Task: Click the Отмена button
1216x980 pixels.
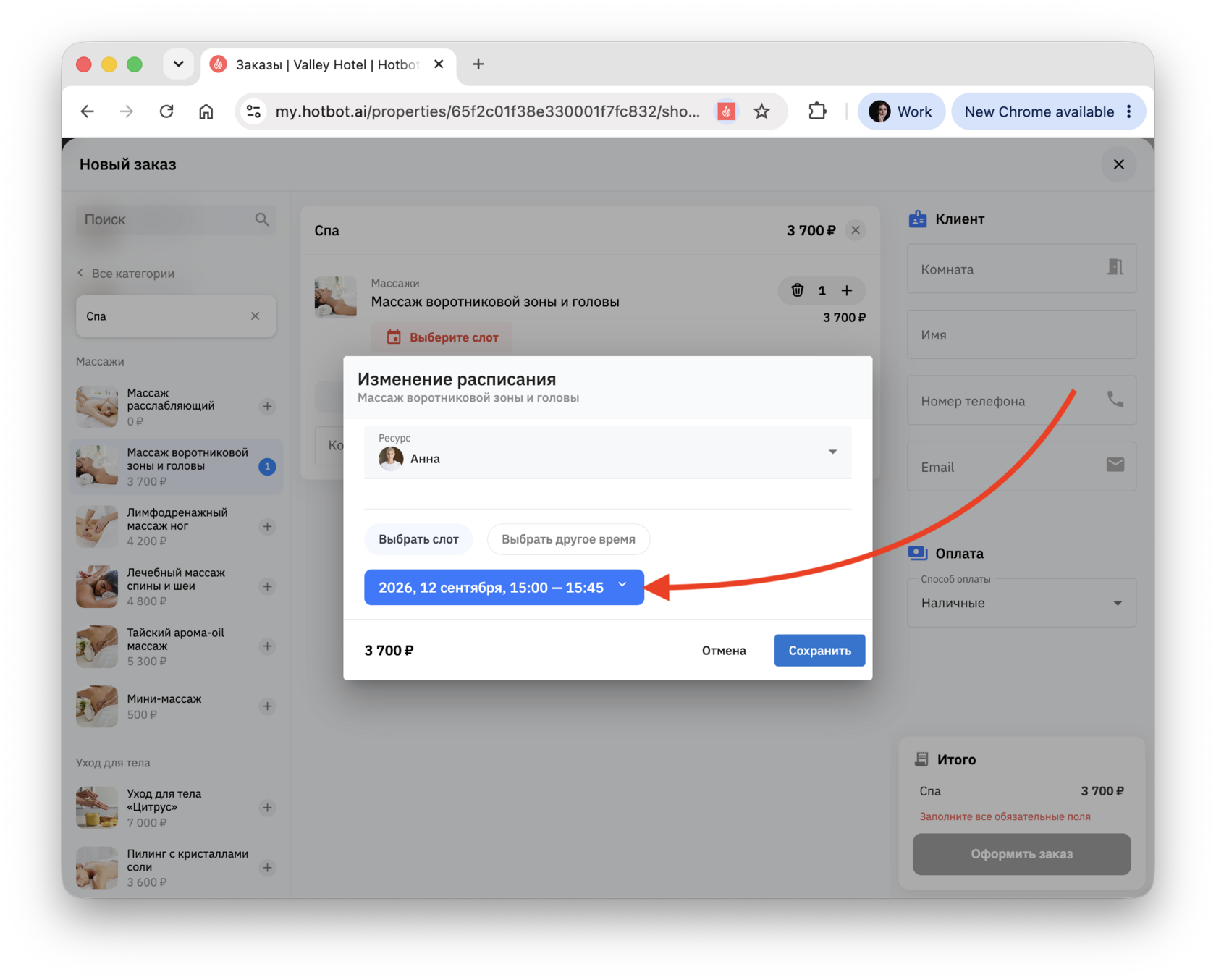Action: click(724, 651)
